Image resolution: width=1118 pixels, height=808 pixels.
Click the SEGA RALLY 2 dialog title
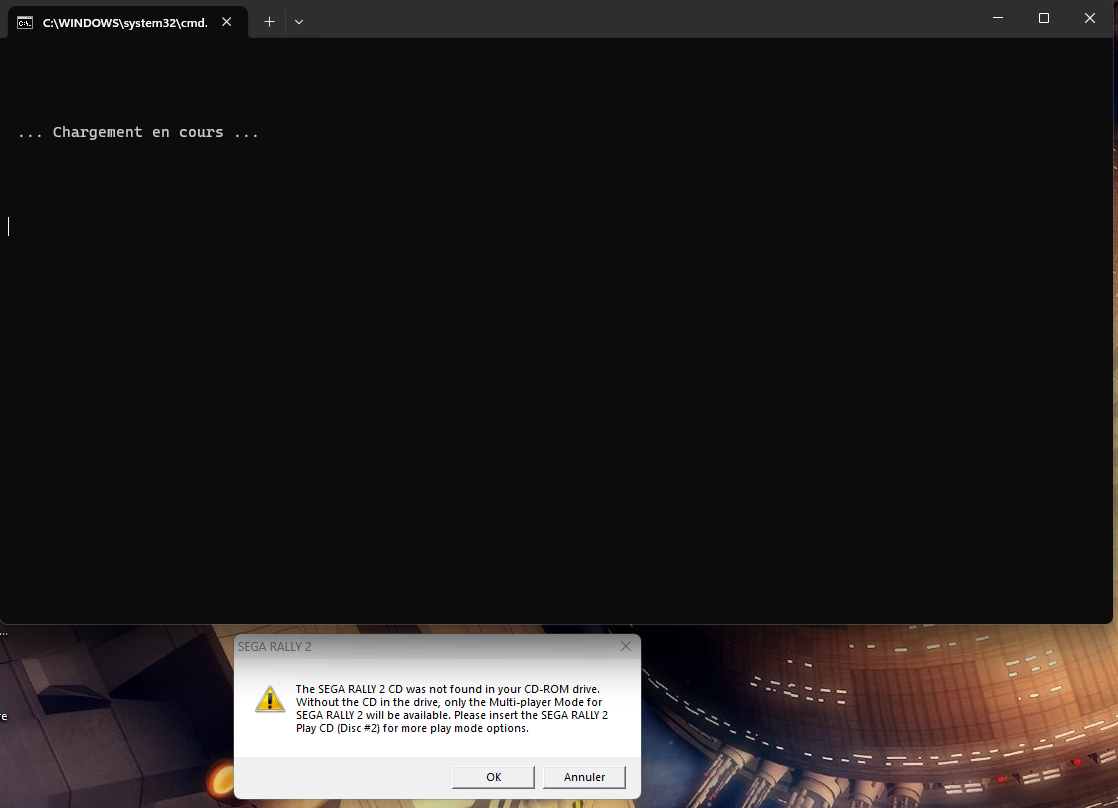275,647
